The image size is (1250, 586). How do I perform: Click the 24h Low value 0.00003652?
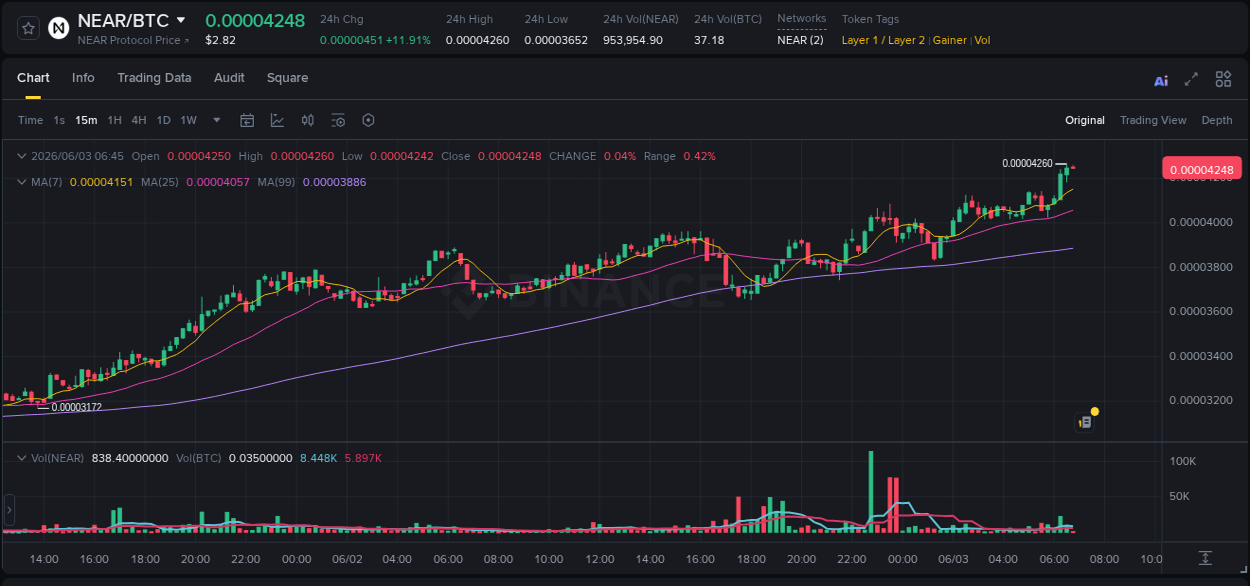click(556, 40)
